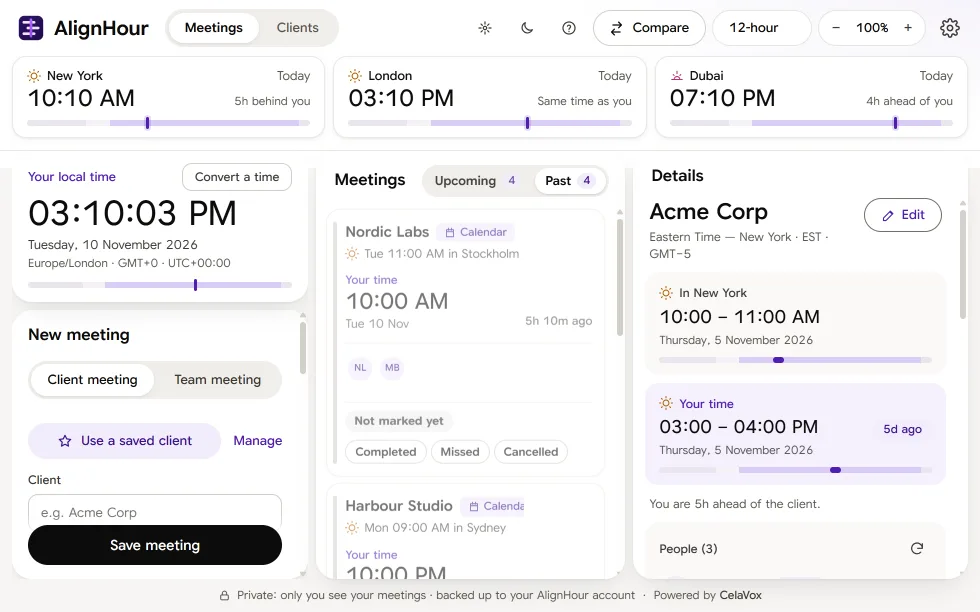
Task: Click the 03:10:03 PM local clock
Action: [x=132, y=213]
